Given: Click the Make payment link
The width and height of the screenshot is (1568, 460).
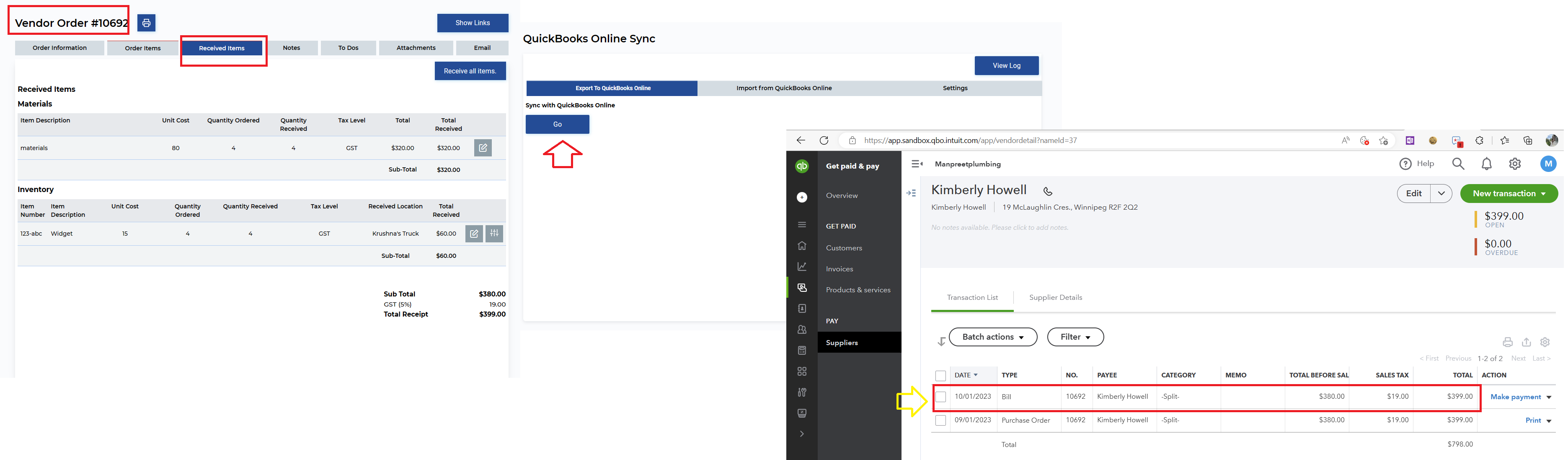Looking at the screenshot, I should (1515, 397).
